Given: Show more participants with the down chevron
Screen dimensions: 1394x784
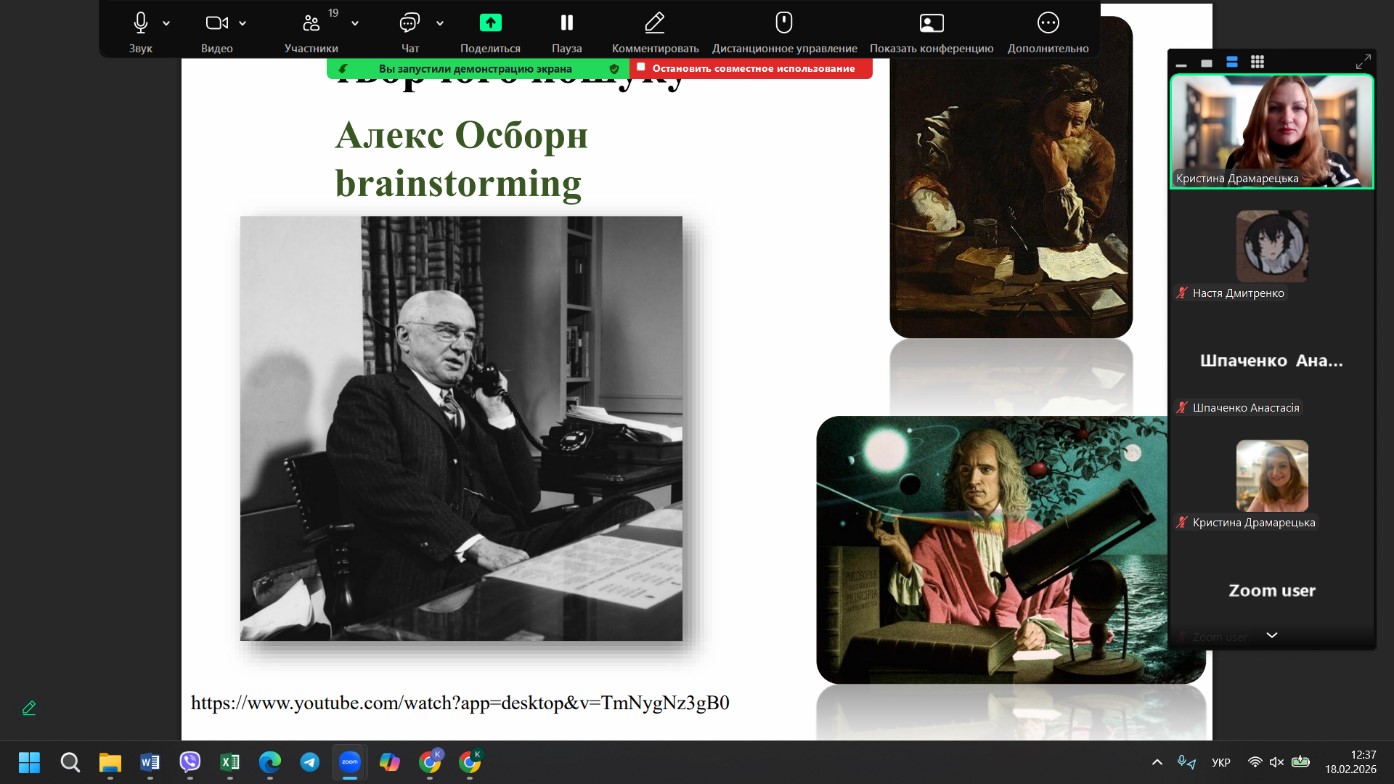Looking at the screenshot, I should tap(1272, 635).
